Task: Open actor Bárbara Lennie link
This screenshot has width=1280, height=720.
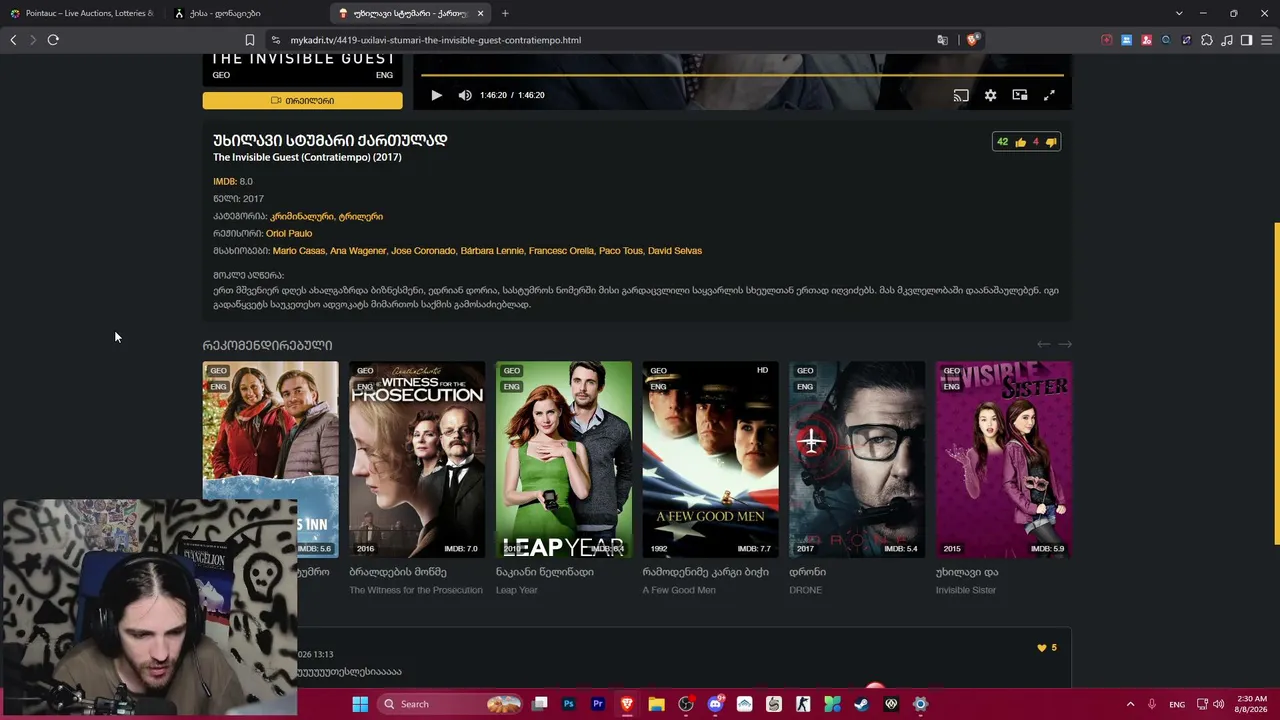Action: (x=492, y=251)
